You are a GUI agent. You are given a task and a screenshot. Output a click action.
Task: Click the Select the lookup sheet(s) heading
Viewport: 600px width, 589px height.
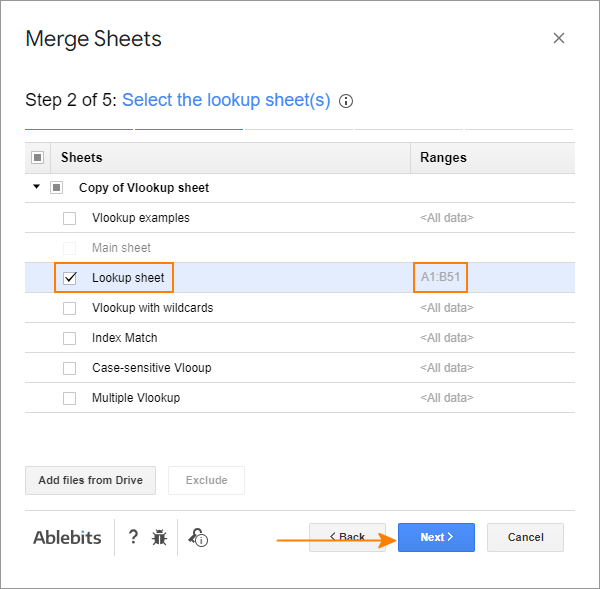coord(226,100)
